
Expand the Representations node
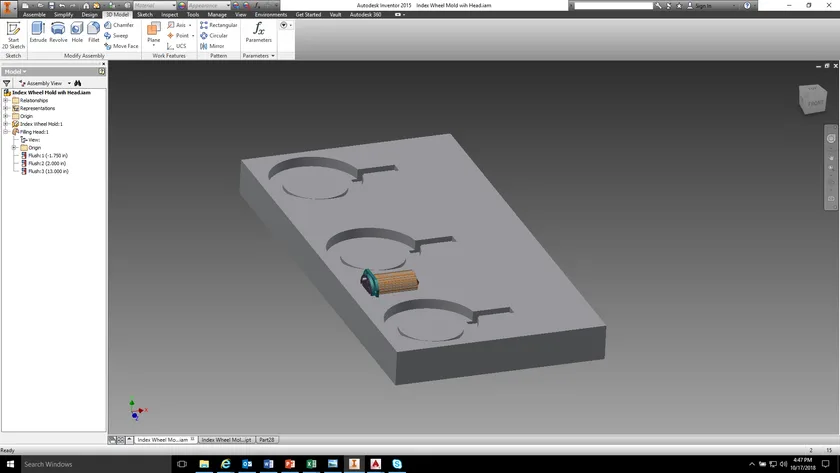point(6,108)
